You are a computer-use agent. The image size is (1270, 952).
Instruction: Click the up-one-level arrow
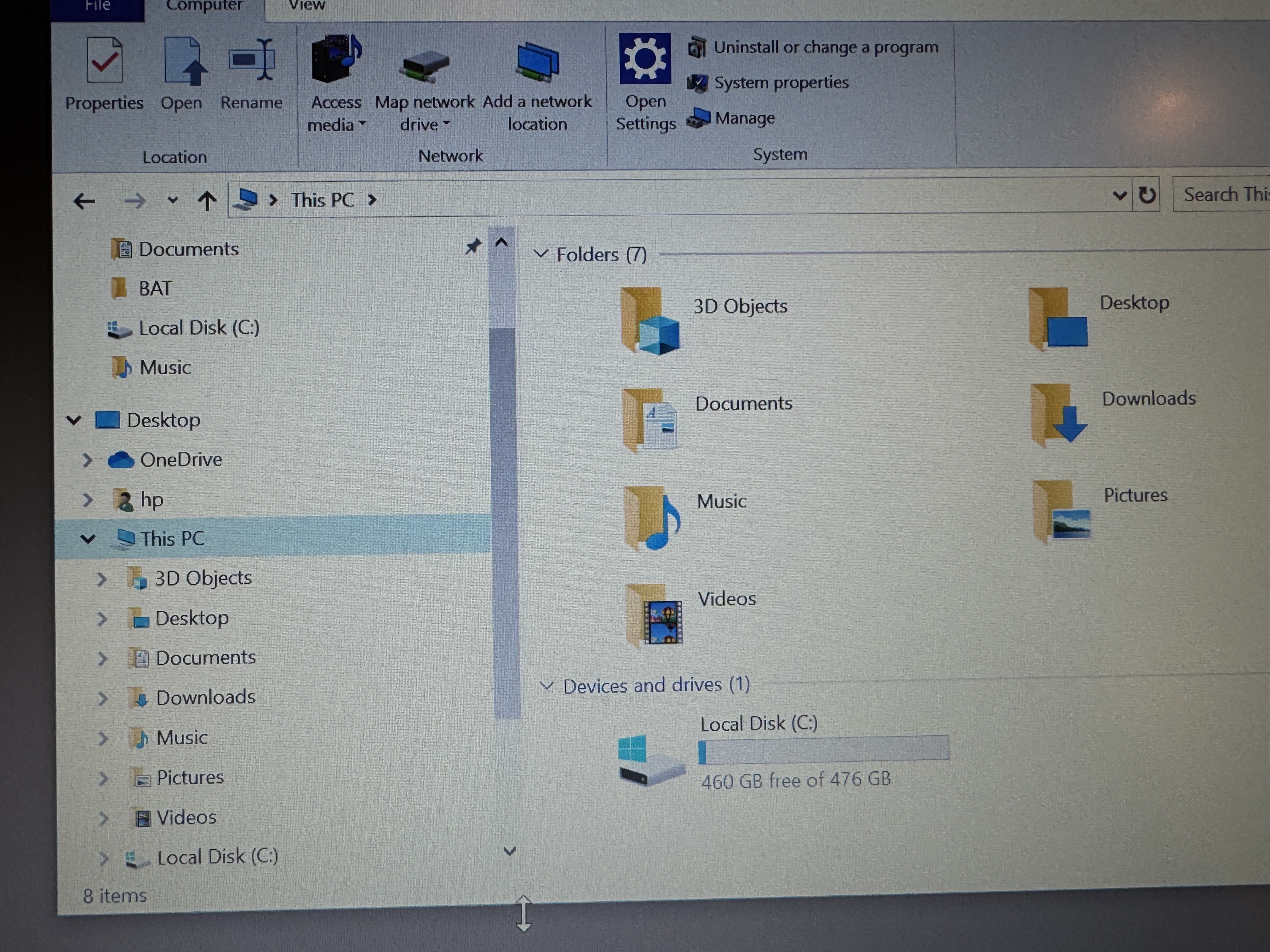point(207,201)
